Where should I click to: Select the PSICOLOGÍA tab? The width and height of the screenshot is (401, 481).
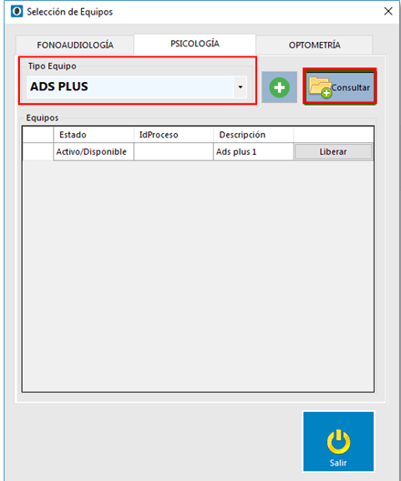[195, 44]
